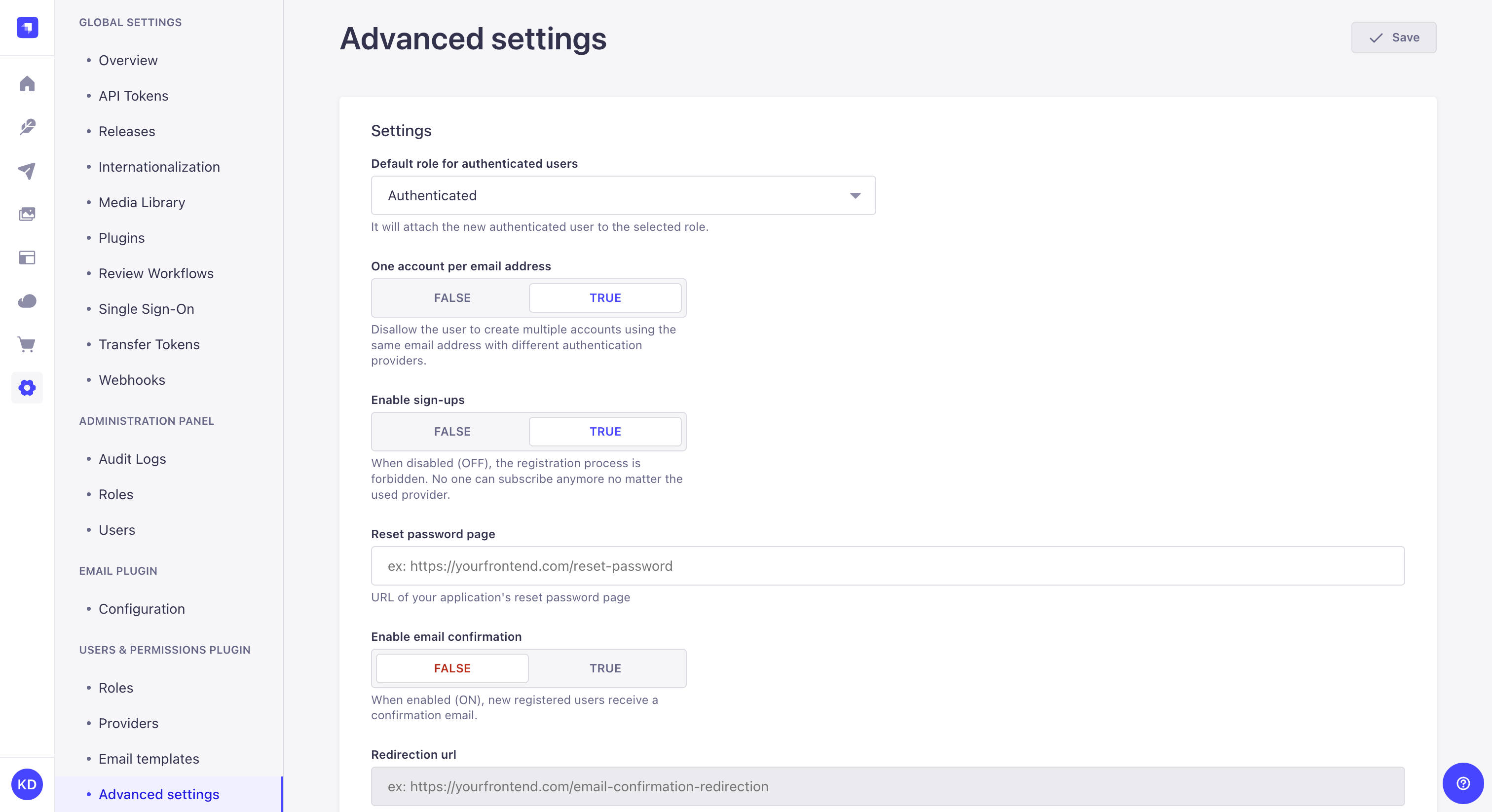Open the Content-Type Builder panel icon
The width and height of the screenshot is (1492, 812).
(27, 257)
